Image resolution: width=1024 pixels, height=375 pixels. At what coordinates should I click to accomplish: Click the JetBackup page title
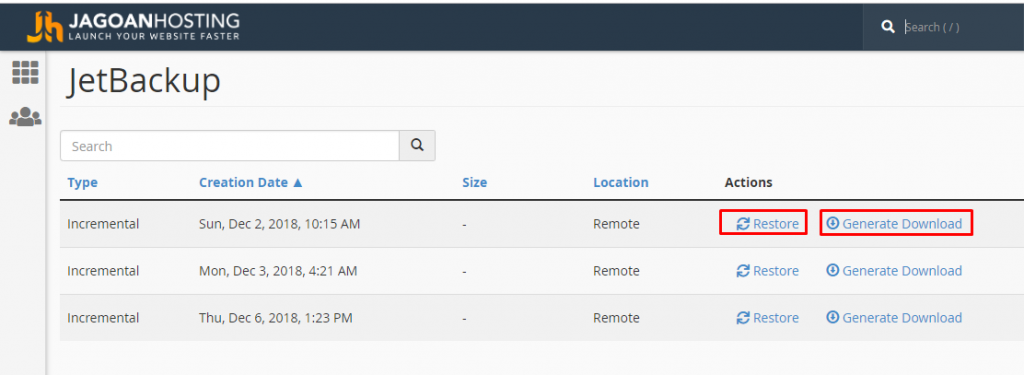[144, 82]
